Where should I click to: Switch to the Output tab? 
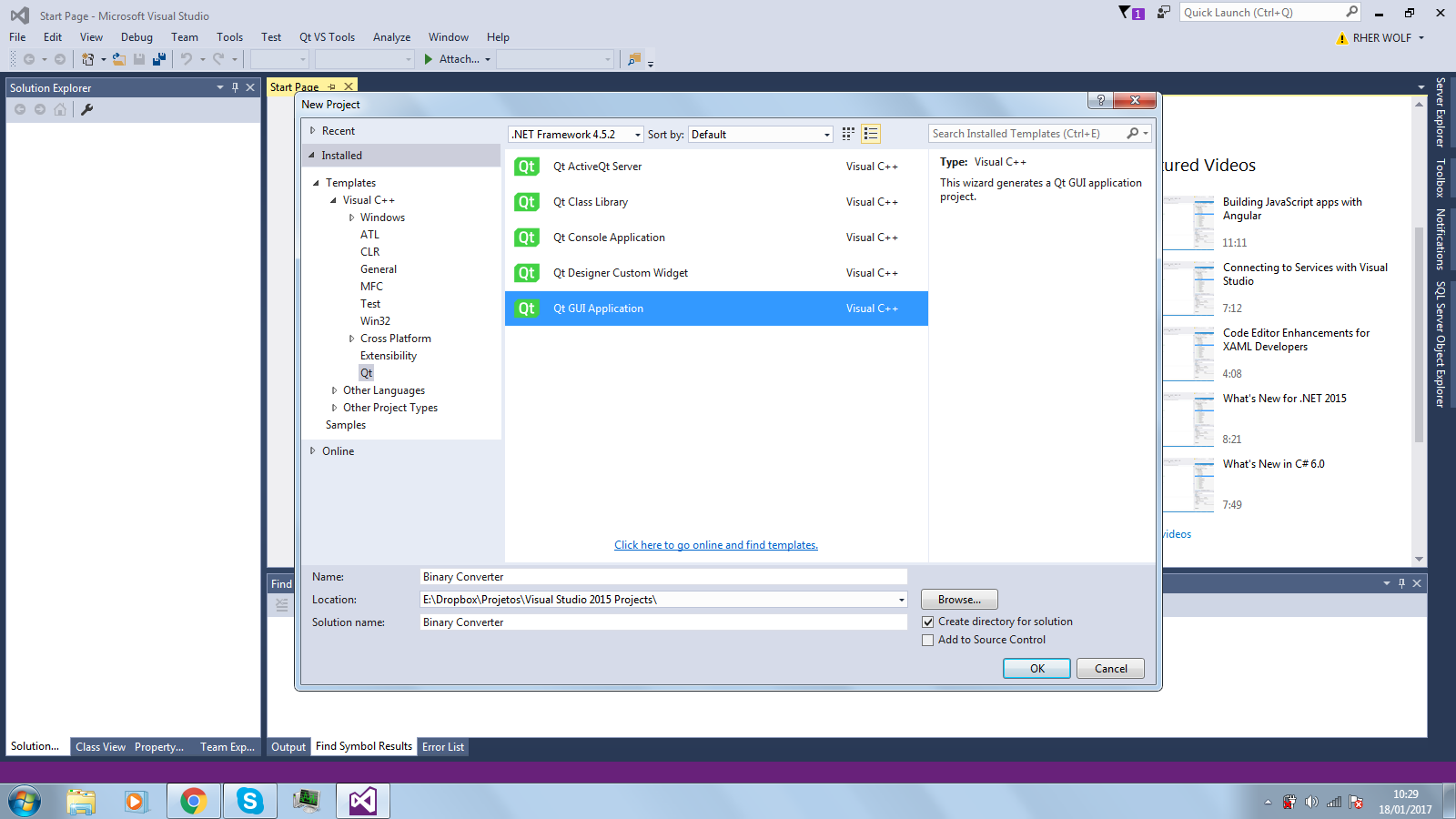pyautogui.click(x=288, y=747)
